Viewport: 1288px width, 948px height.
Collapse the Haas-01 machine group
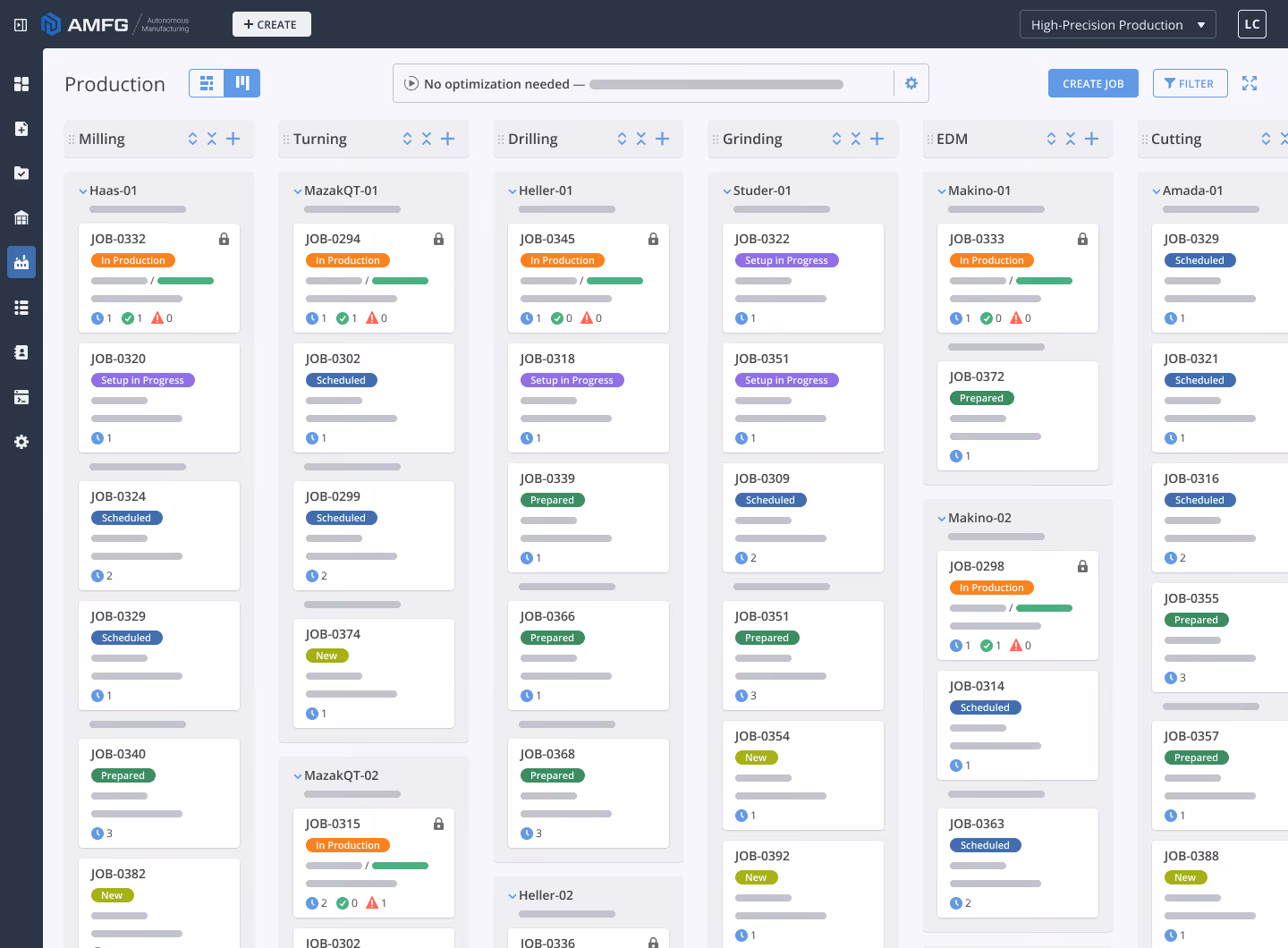click(x=82, y=190)
